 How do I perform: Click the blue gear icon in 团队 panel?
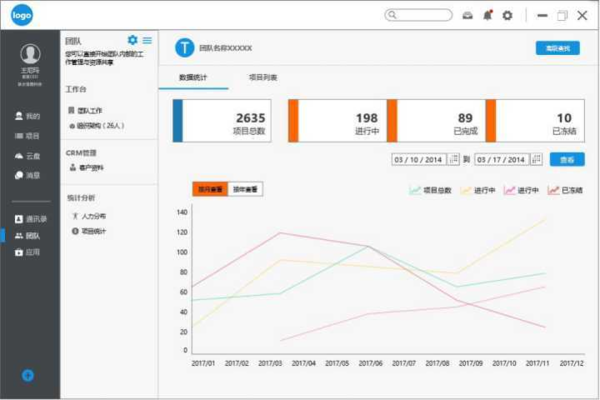point(132,40)
